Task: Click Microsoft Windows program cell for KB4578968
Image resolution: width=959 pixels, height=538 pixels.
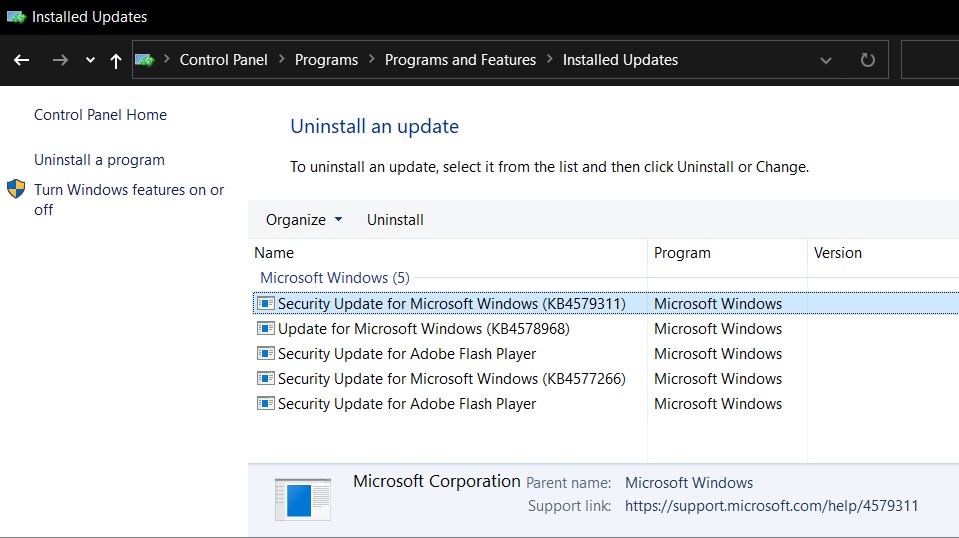Action: [x=718, y=329]
